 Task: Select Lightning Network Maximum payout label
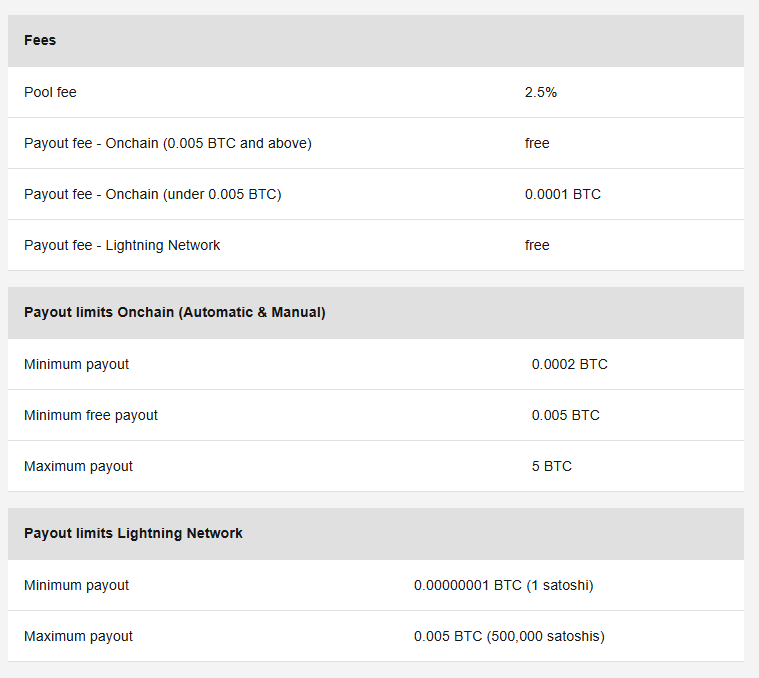pyautogui.click(x=78, y=636)
